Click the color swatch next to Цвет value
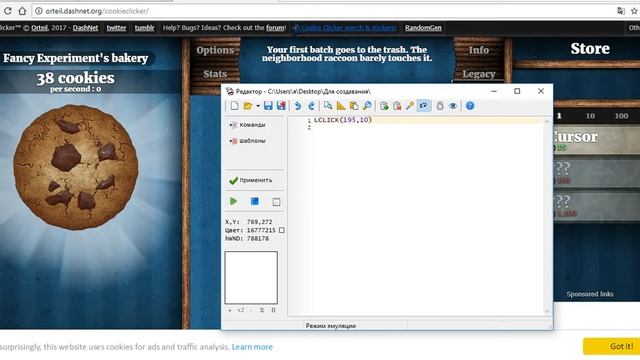Screen dimensions: 640x360 click(282, 230)
